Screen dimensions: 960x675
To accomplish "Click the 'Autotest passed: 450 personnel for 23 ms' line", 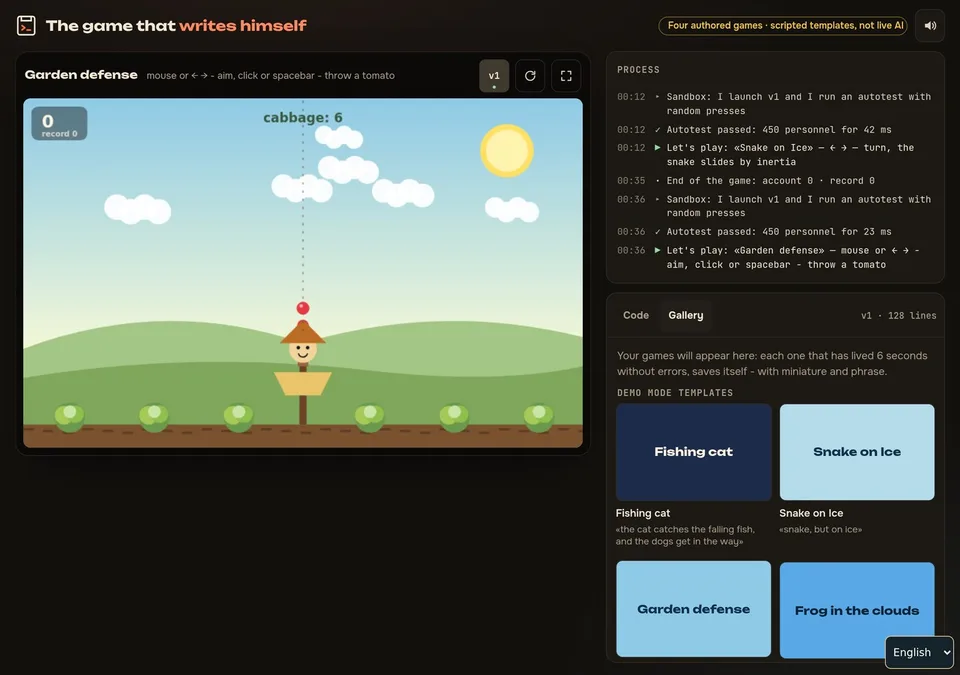I will pos(779,232).
